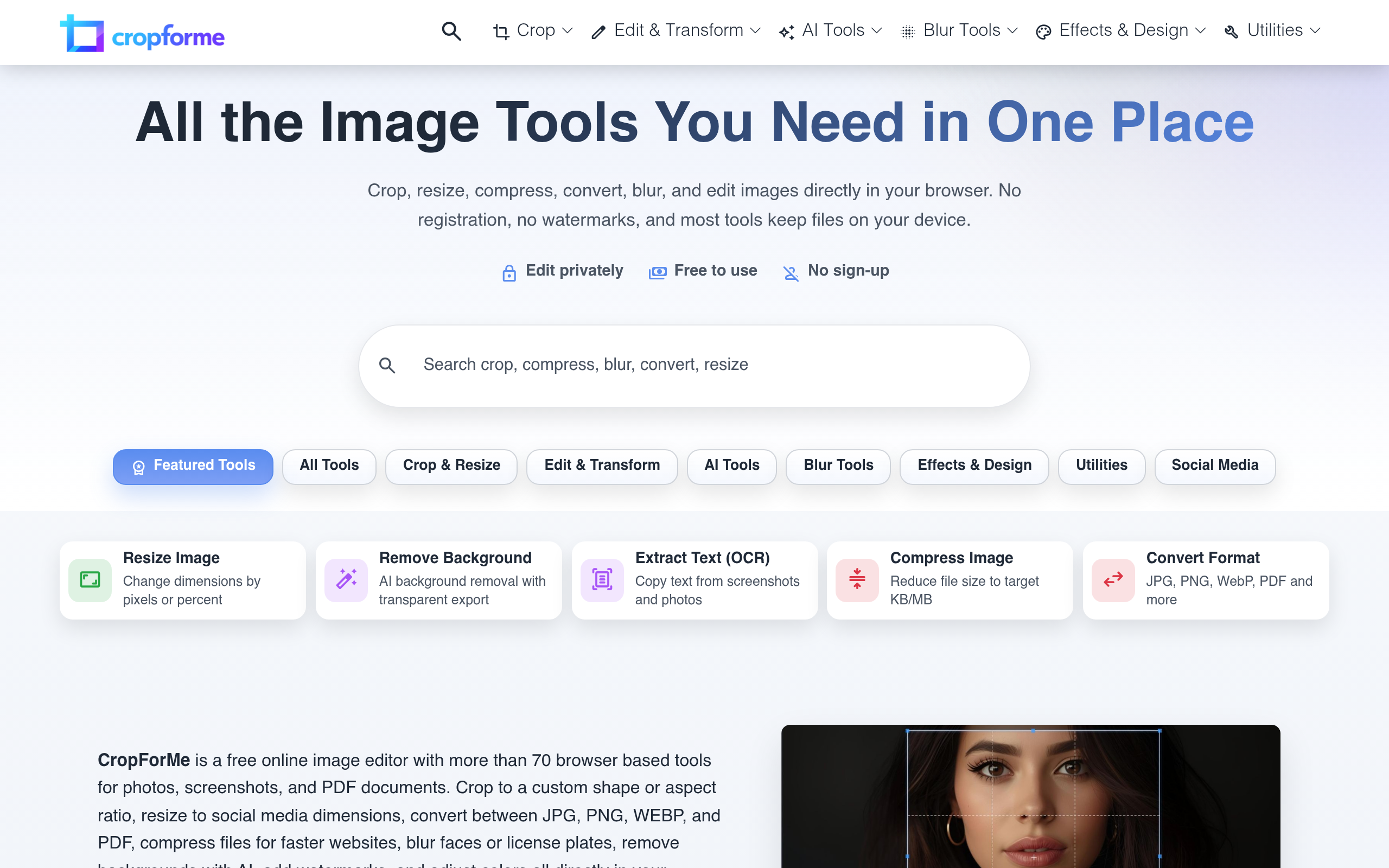1389x868 pixels.
Task: Open the Compress Image tool title
Action: click(952, 558)
